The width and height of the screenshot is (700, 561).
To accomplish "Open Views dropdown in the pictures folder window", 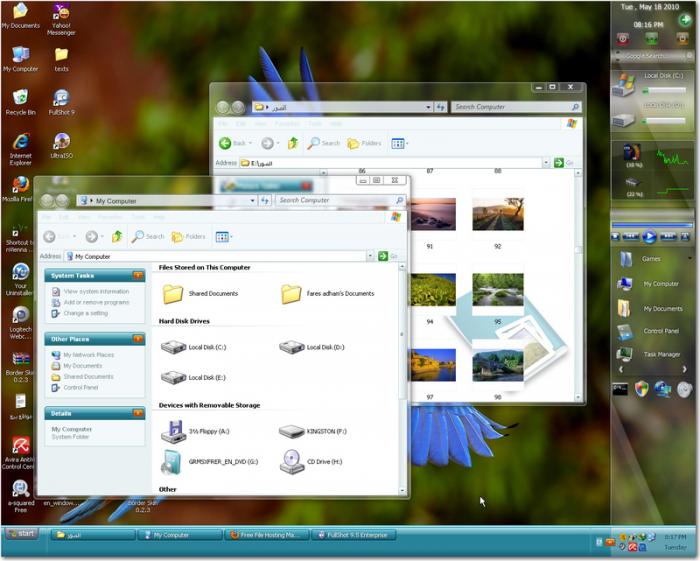I will coord(400,144).
